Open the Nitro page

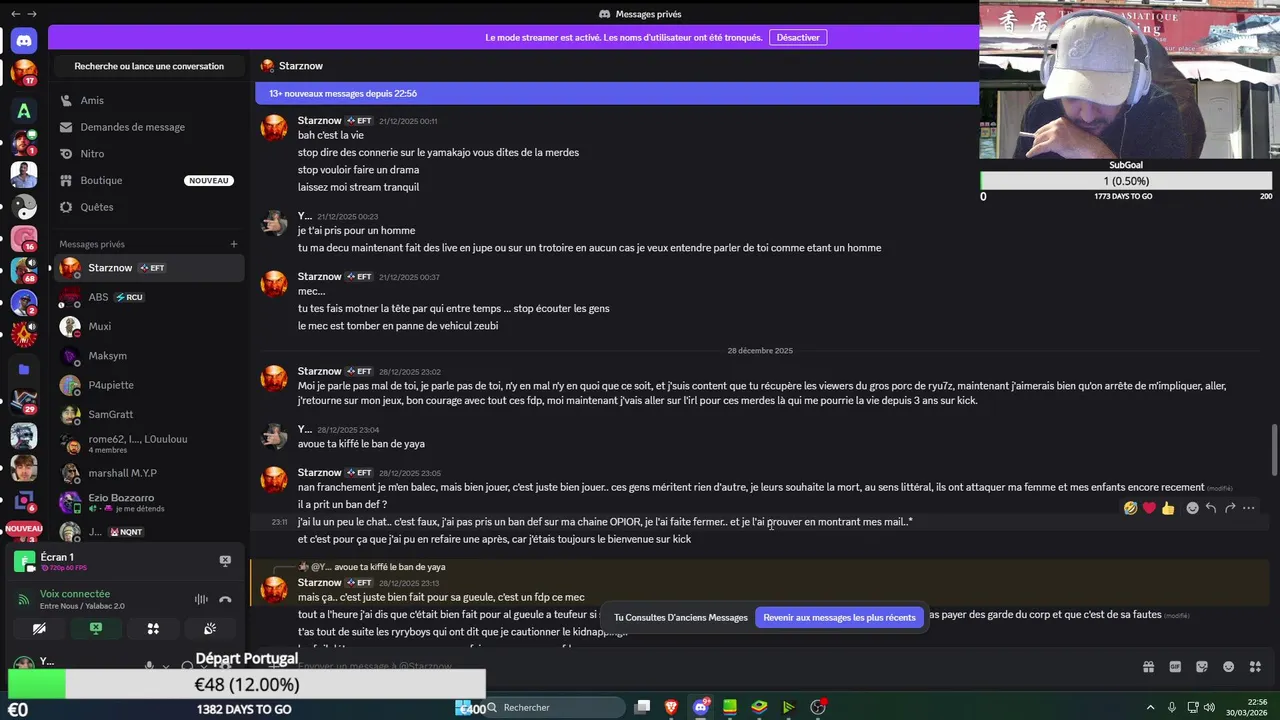[147, 154]
